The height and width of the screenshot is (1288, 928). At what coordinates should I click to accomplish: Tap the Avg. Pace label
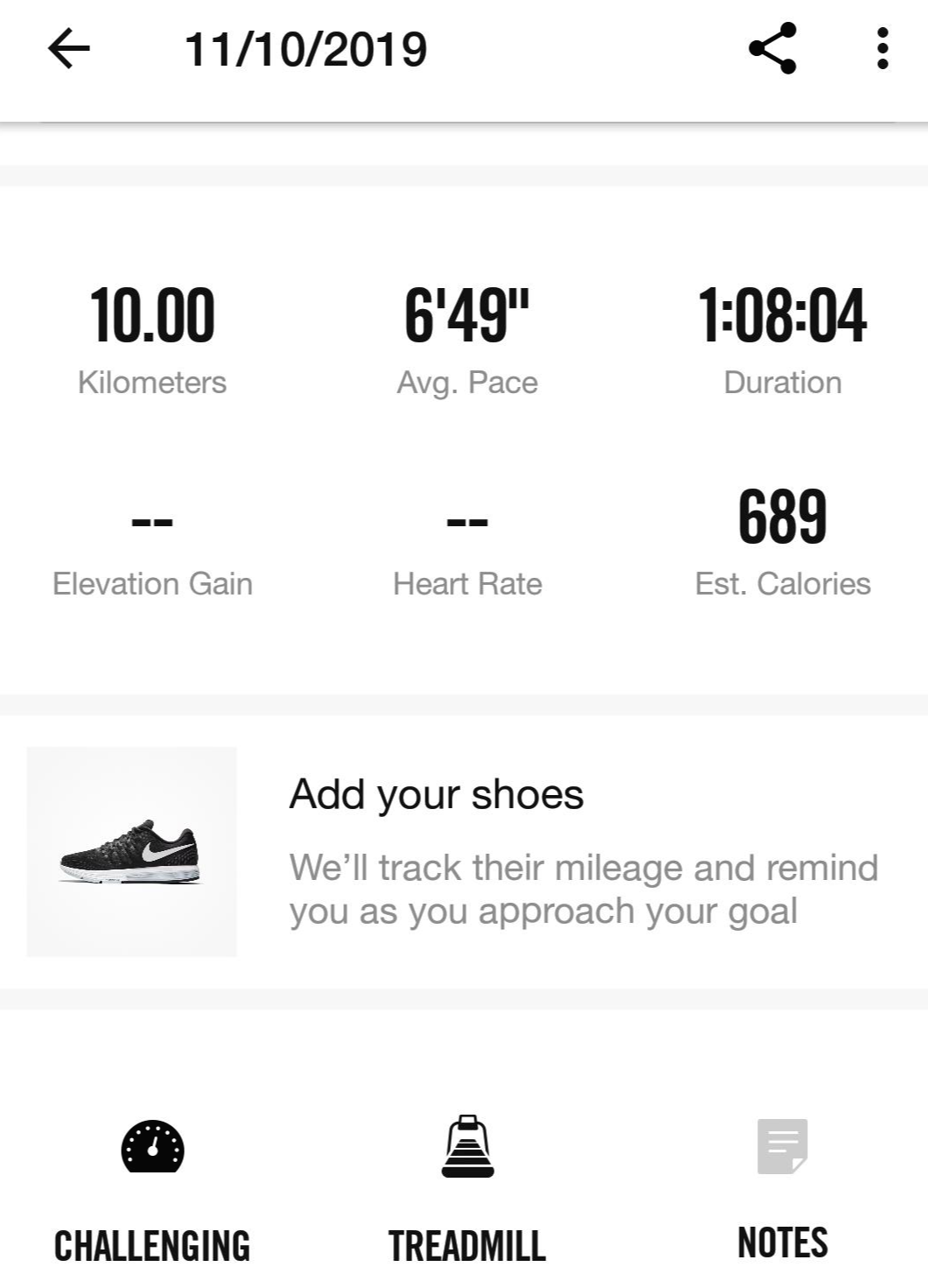click(467, 383)
